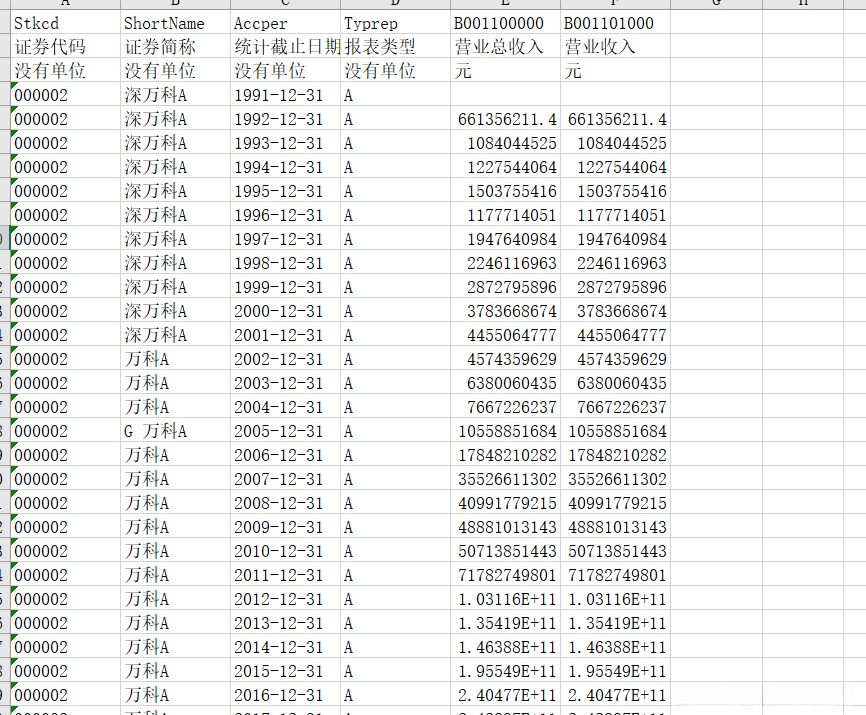Click the 661356211.4 cell in column E
866x715 pixels.
click(505, 119)
